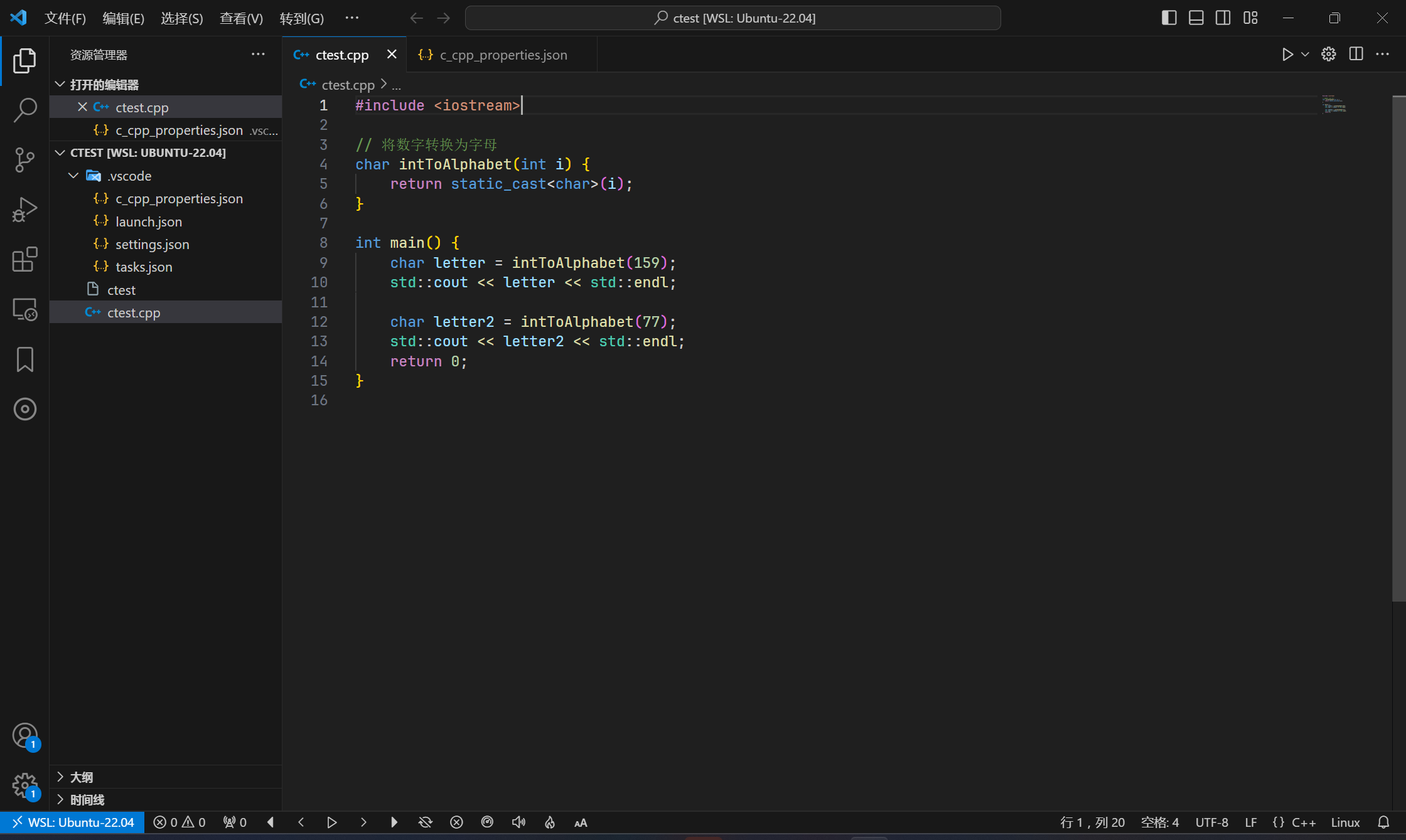Click the Run C/C++ file play button

click(x=1287, y=55)
